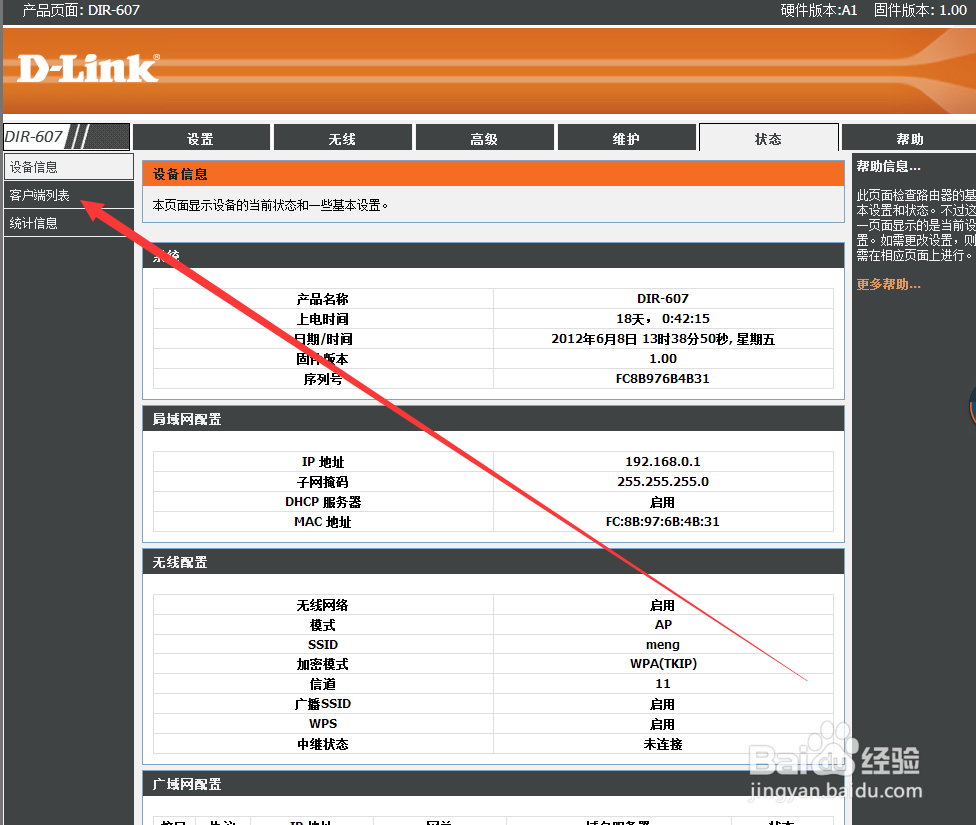
Task: Click the 产品页面: DIR-607 text
Action: pos(81,10)
